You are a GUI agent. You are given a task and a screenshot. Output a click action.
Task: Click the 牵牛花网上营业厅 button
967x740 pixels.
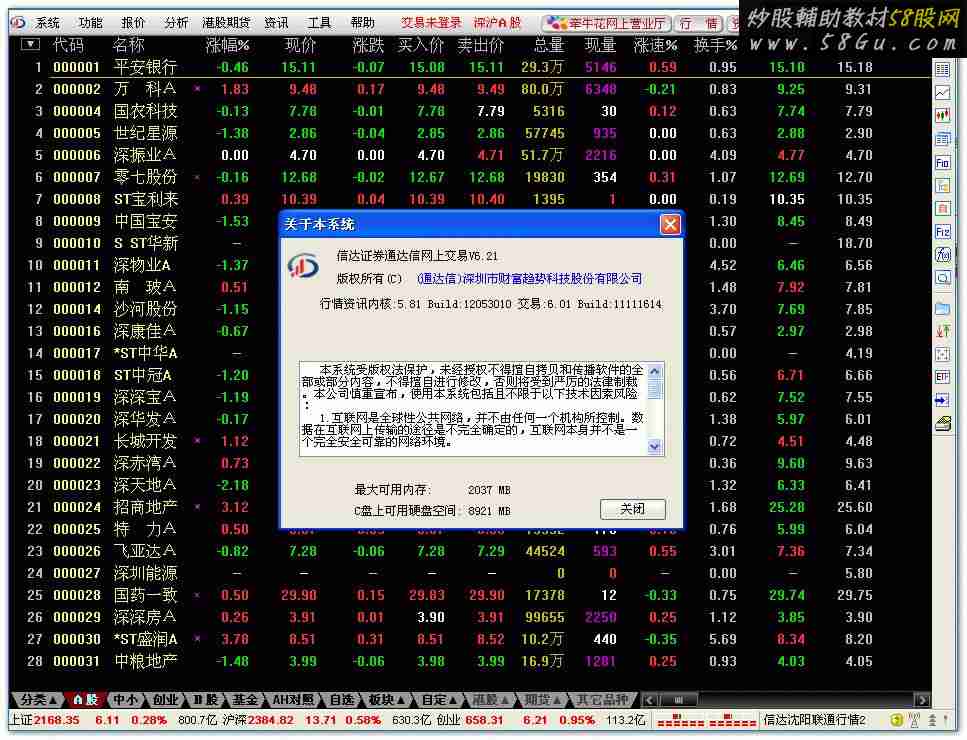(x=607, y=23)
